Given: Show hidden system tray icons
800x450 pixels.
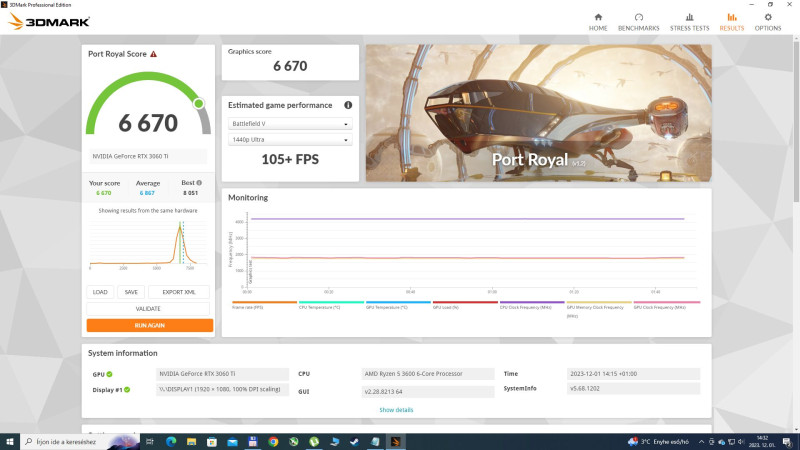Looking at the screenshot, I should [702, 442].
